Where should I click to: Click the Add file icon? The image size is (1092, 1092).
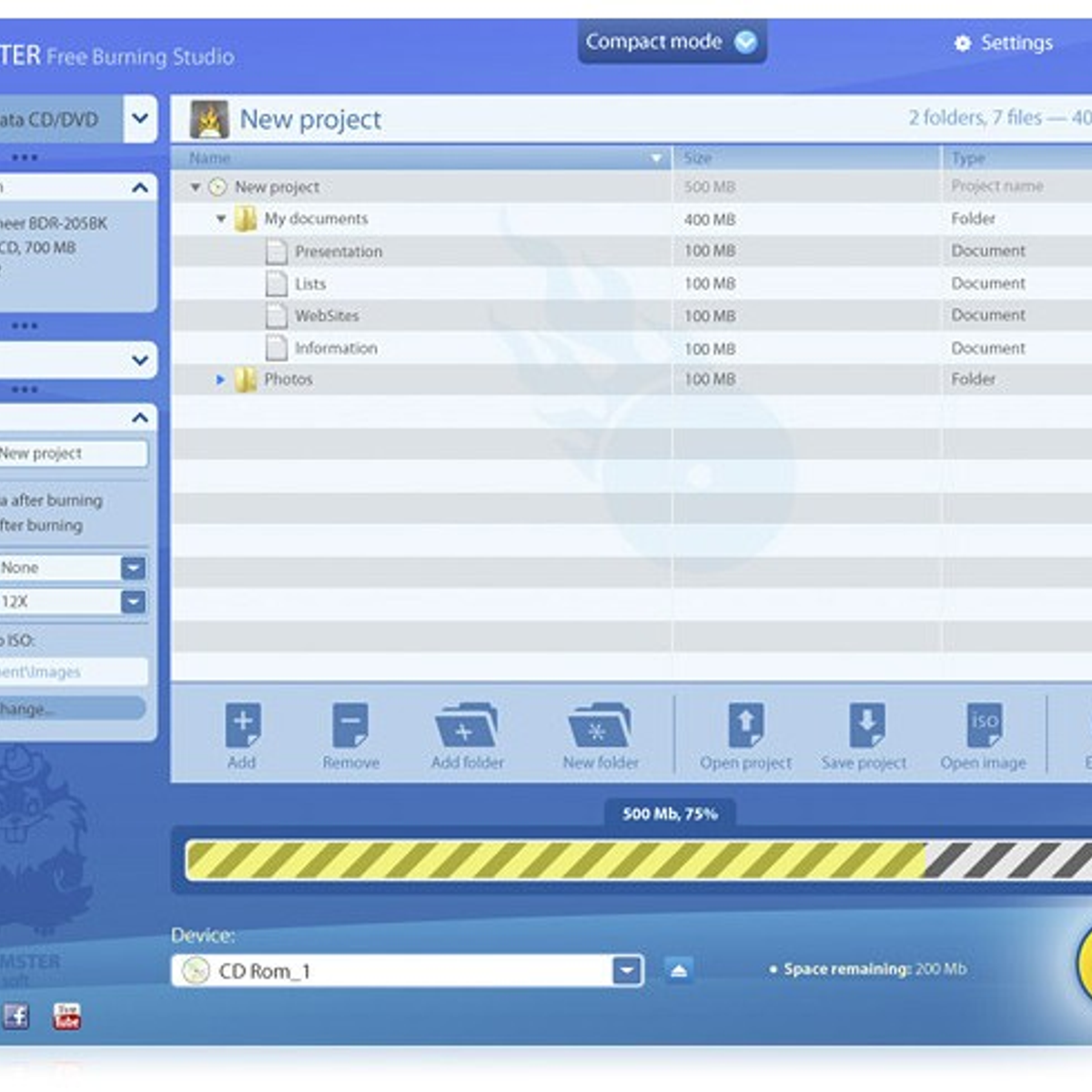(x=242, y=726)
